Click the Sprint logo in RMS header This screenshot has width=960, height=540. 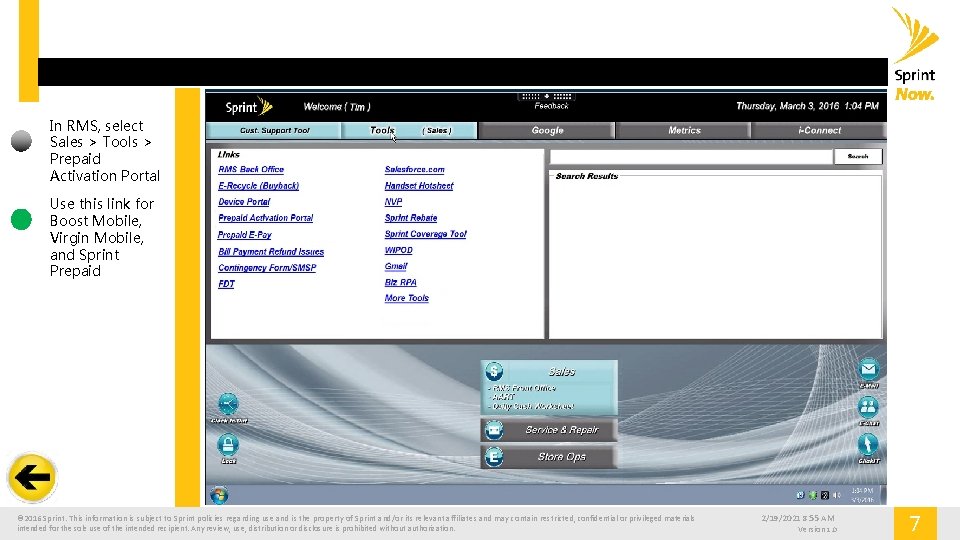point(249,107)
